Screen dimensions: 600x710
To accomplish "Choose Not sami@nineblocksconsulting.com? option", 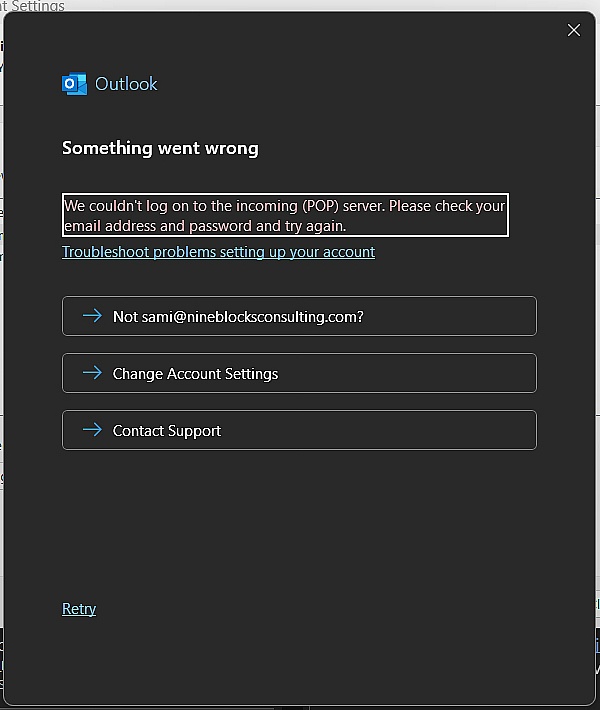I will 299,316.
